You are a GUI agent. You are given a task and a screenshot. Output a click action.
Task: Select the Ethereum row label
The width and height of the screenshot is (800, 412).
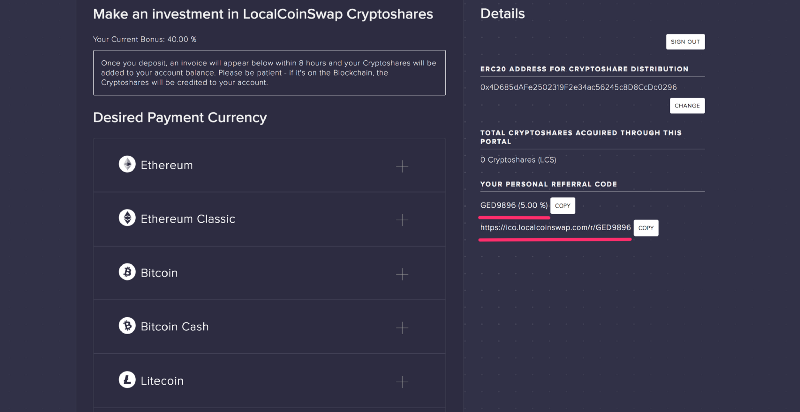[x=166, y=165]
